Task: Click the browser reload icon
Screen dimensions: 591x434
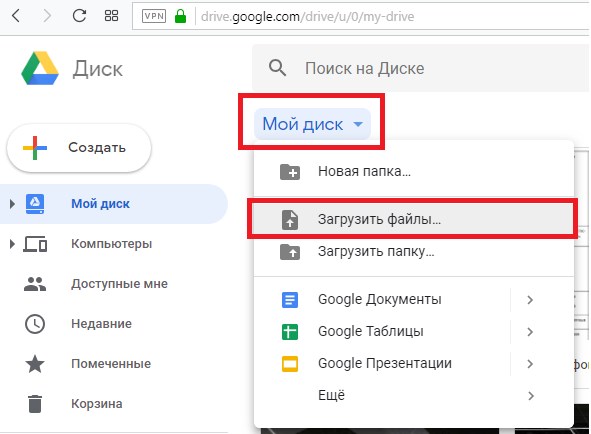Action: tap(79, 16)
